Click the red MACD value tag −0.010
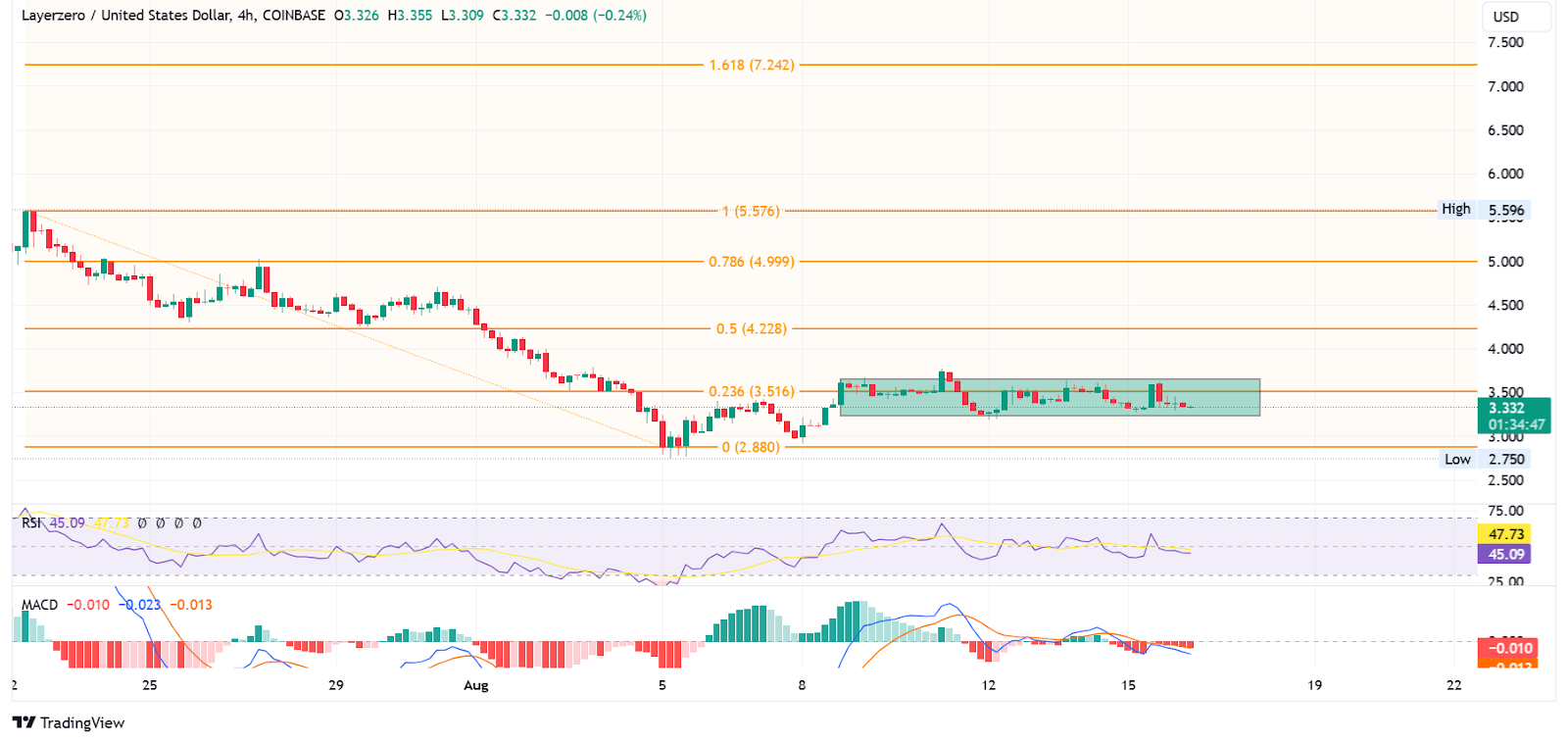Image resolution: width=1568 pixels, height=743 pixels. tap(1507, 648)
